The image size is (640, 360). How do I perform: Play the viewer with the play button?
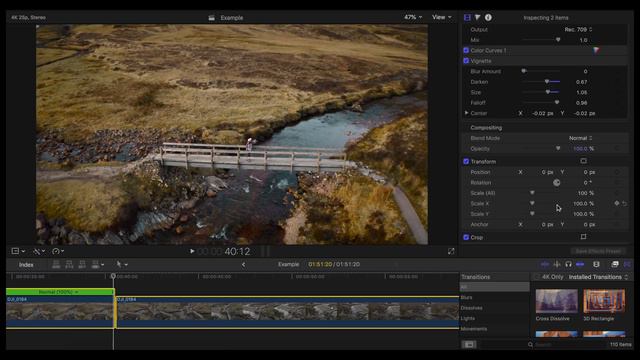tap(192, 251)
